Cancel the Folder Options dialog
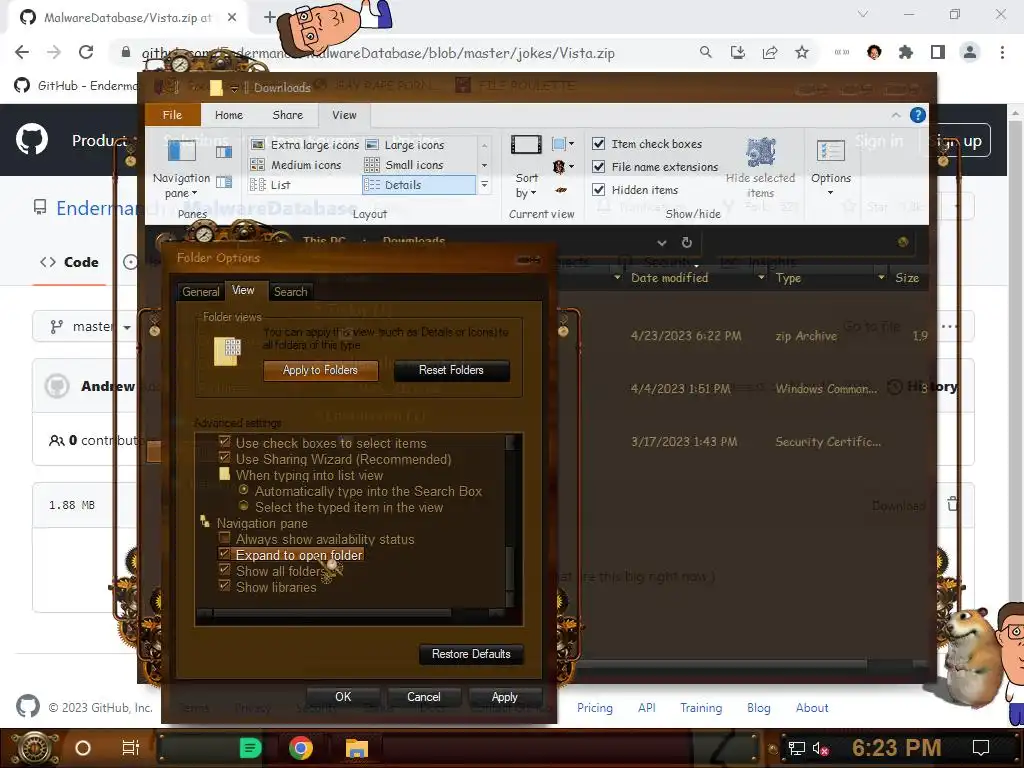1024x768 pixels. coord(424,697)
